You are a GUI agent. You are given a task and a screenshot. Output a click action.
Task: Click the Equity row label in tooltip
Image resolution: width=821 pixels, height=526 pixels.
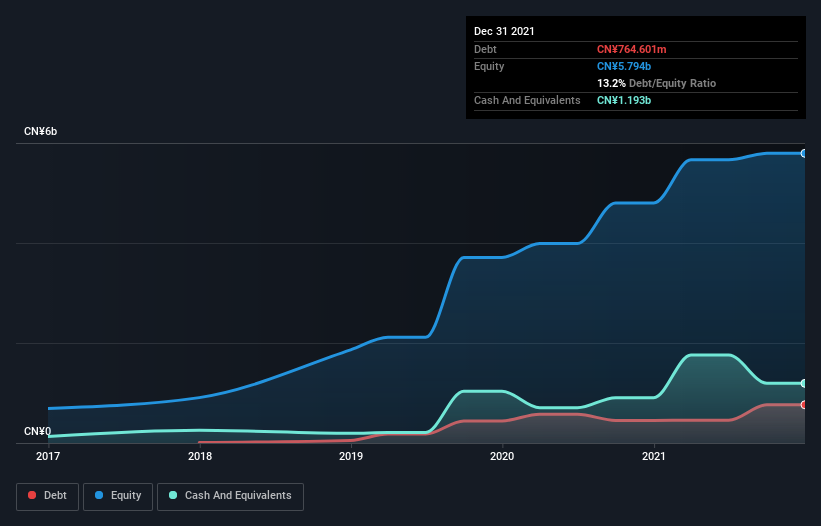[489, 66]
